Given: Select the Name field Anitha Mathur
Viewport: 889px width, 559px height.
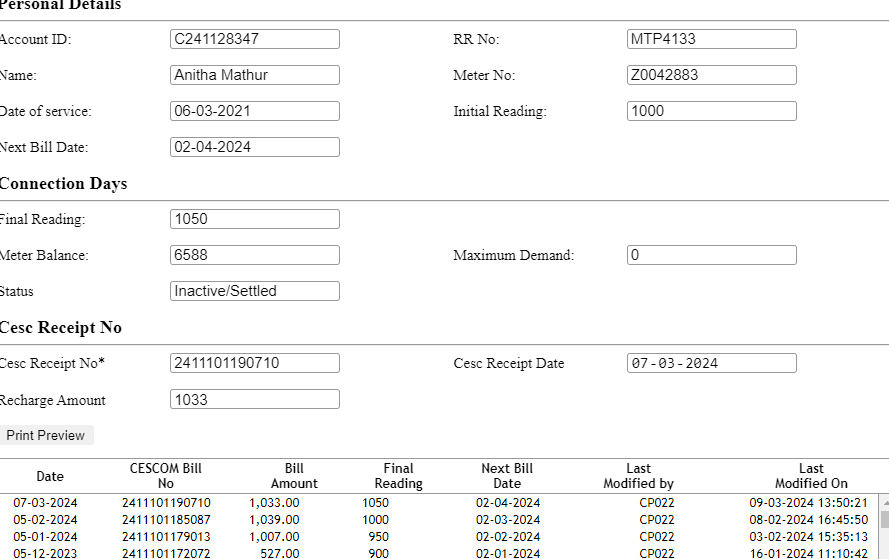Looking at the screenshot, I should 255,75.
